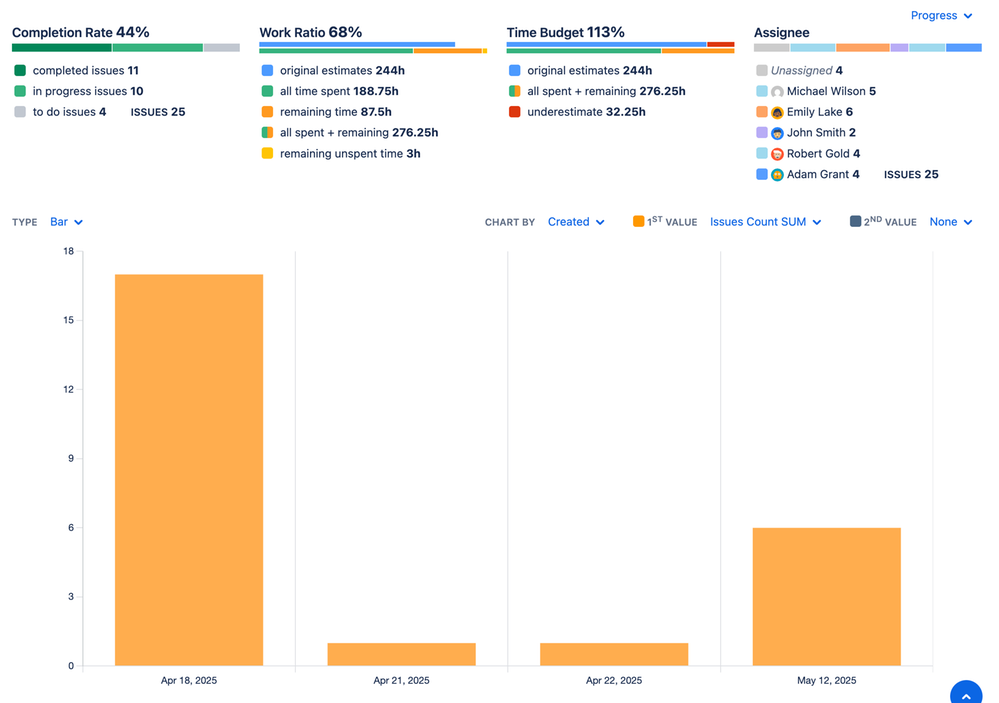This screenshot has width=999, height=703.
Task: Open the Progress dropdown menu
Action: pyautogui.click(x=941, y=15)
